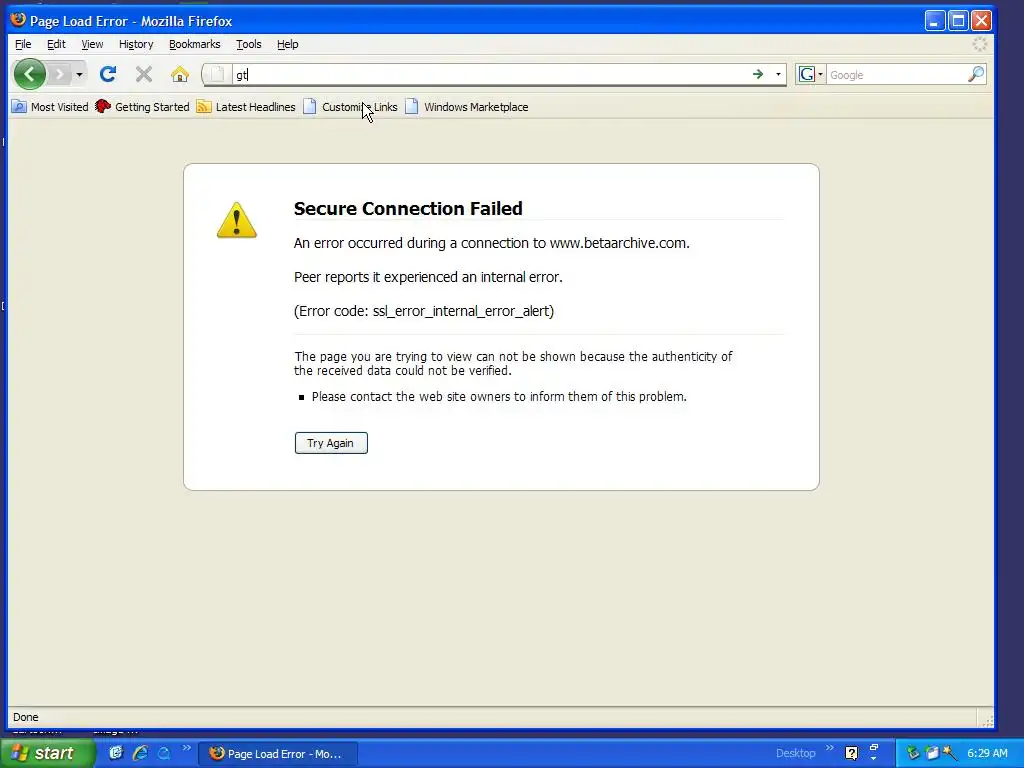Click the middle system tray icon
Screen dimensions: 1024x768
click(932, 753)
